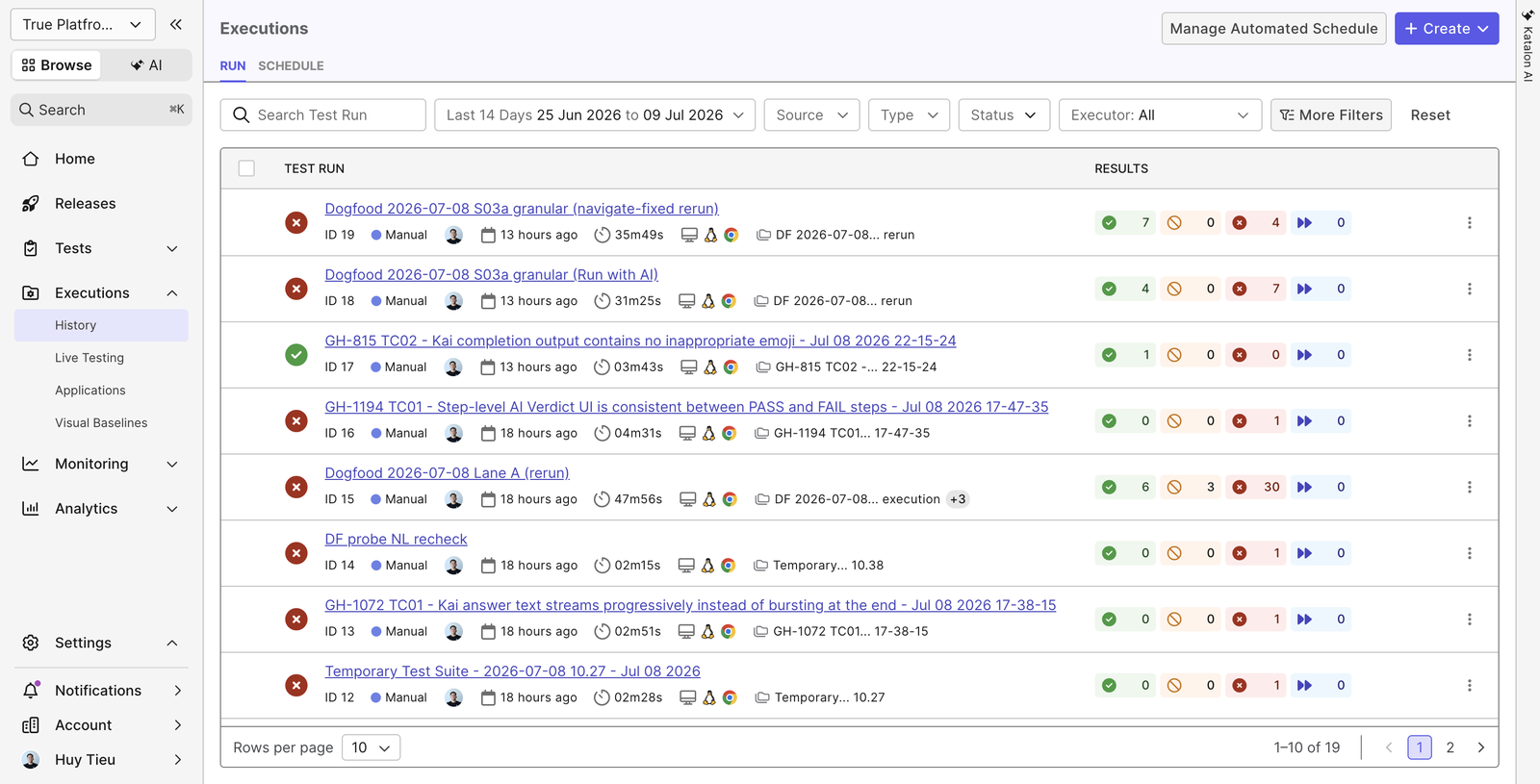1540x784 pixels.
Task: Open the Executor: All dropdown
Action: click(1160, 114)
